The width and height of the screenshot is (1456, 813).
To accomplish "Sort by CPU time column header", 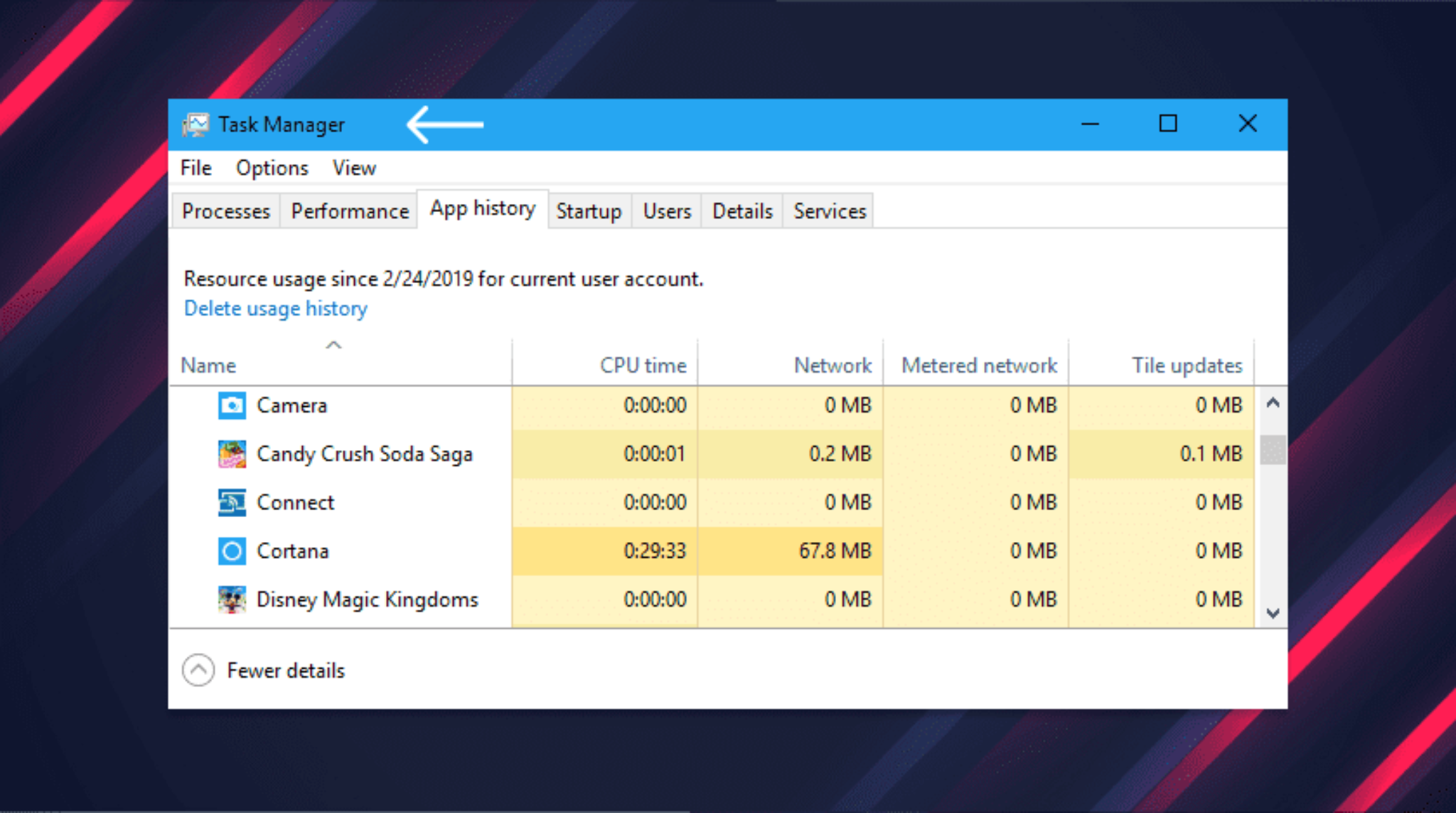I will pos(640,365).
